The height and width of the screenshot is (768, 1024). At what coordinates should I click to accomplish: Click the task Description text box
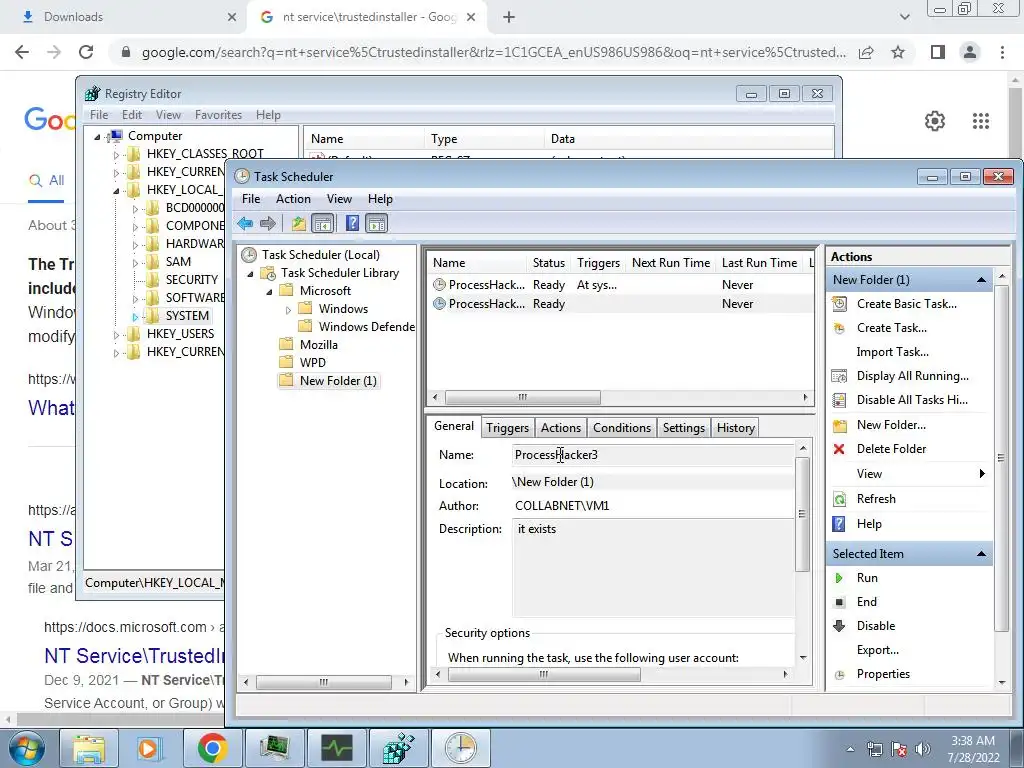[654, 568]
